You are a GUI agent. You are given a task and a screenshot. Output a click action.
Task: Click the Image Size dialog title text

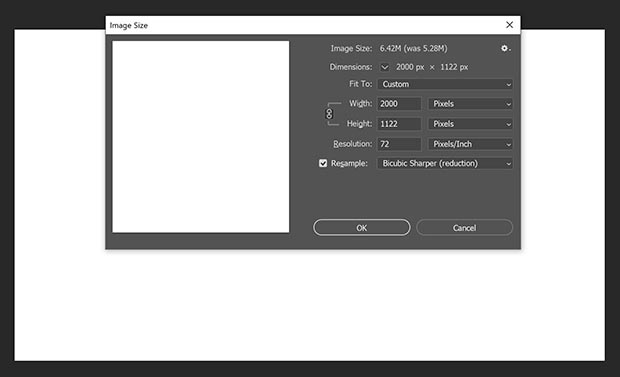pyautogui.click(x=129, y=25)
